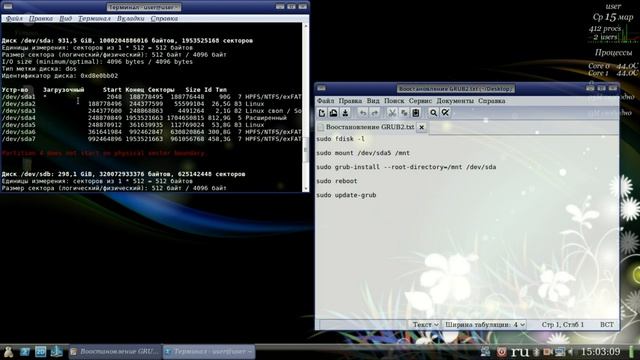
Task: Click the bluetooth icon in system tray
Action: (x=537, y=351)
